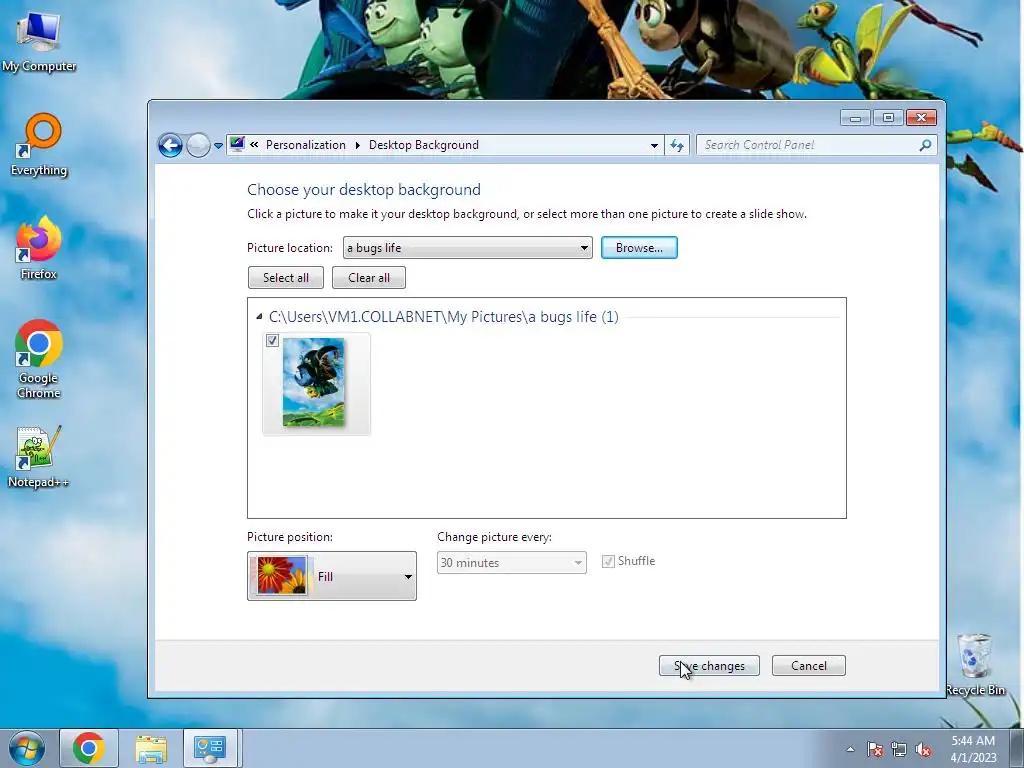Open Chrome from the taskbar
The height and width of the screenshot is (768, 1024).
click(x=89, y=748)
